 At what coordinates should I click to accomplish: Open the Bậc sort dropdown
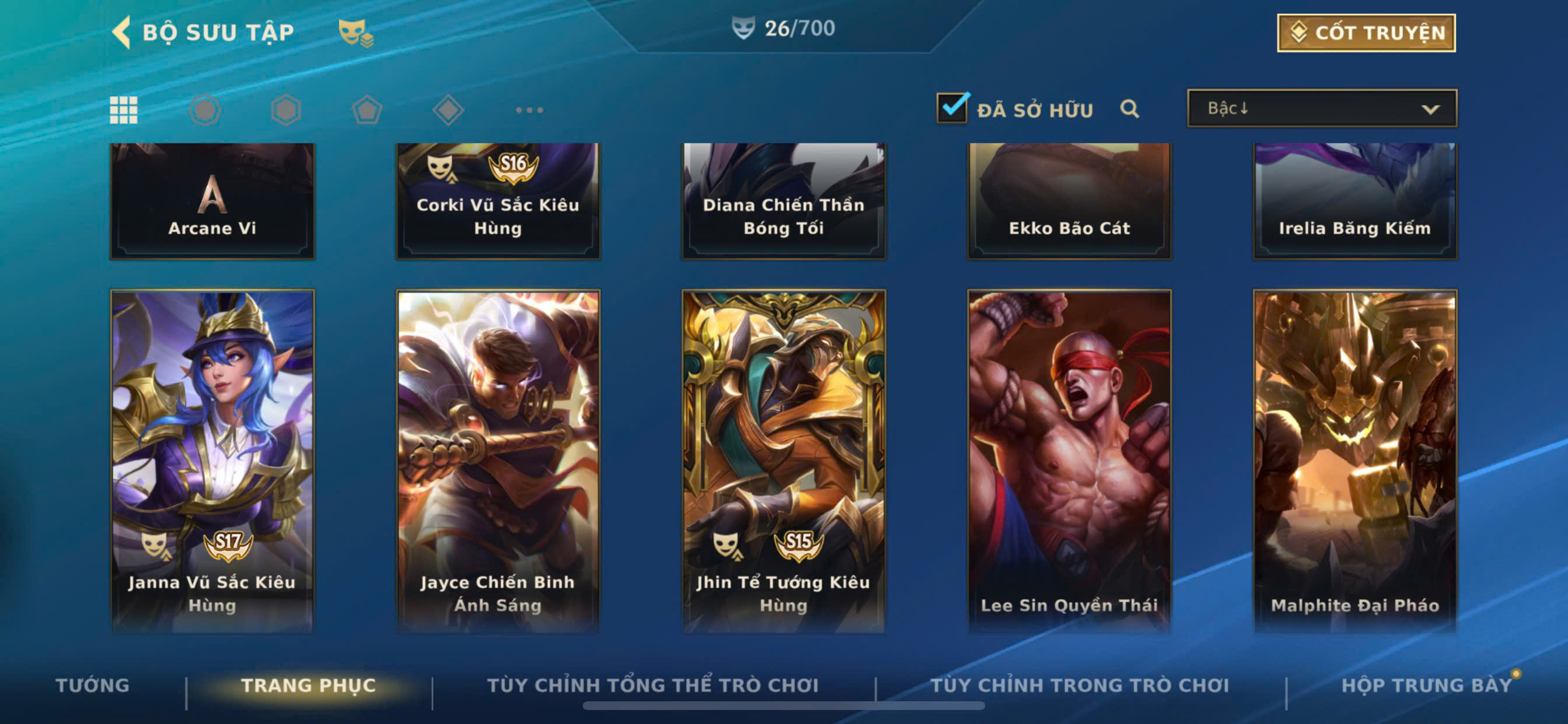(x=1322, y=108)
